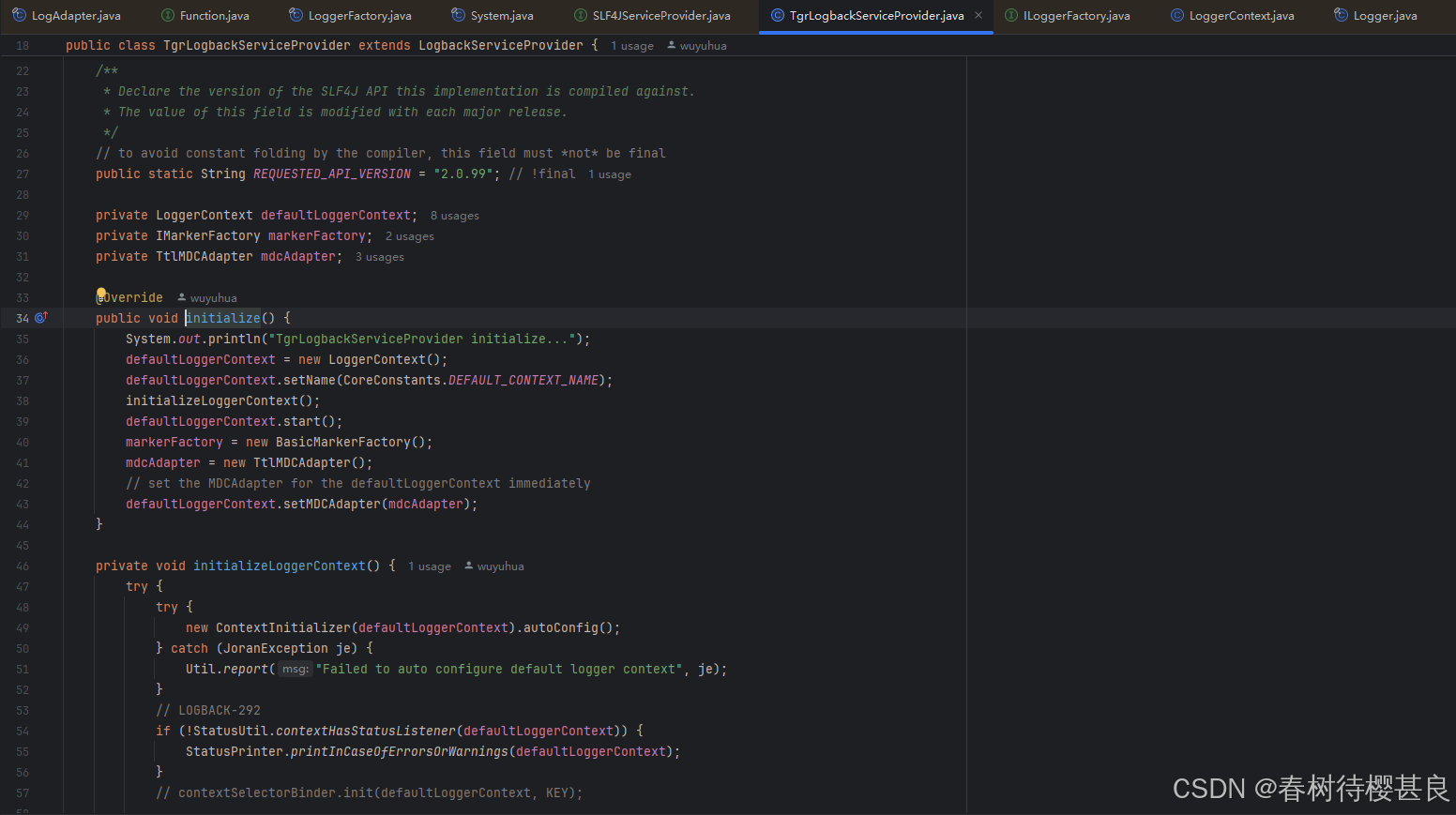Viewport: 1456px width, 815px height.
Task: Click line number 34 in gutter
Action: click(x=23, y=319)
